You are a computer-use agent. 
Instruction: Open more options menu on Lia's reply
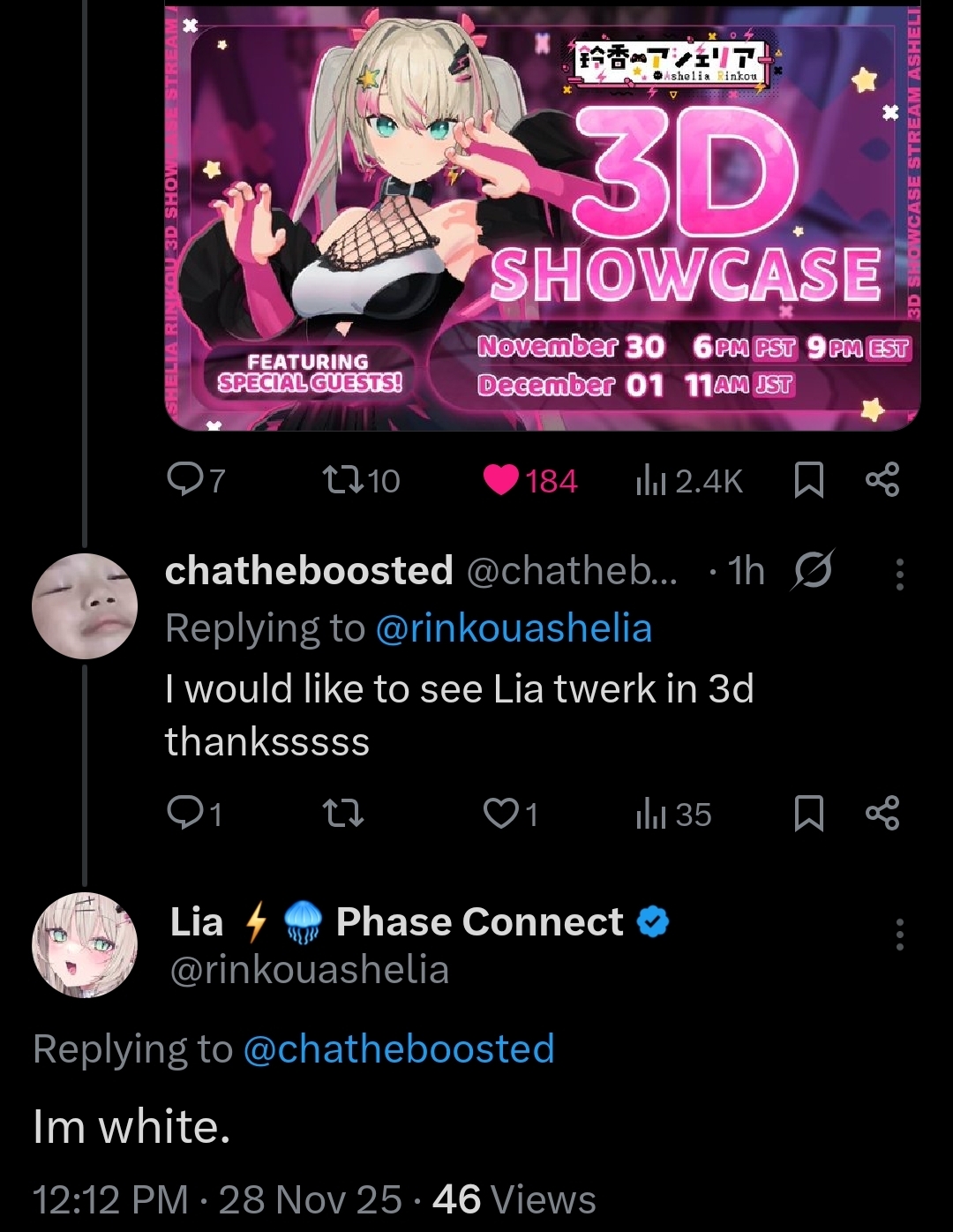click(899, 934)
